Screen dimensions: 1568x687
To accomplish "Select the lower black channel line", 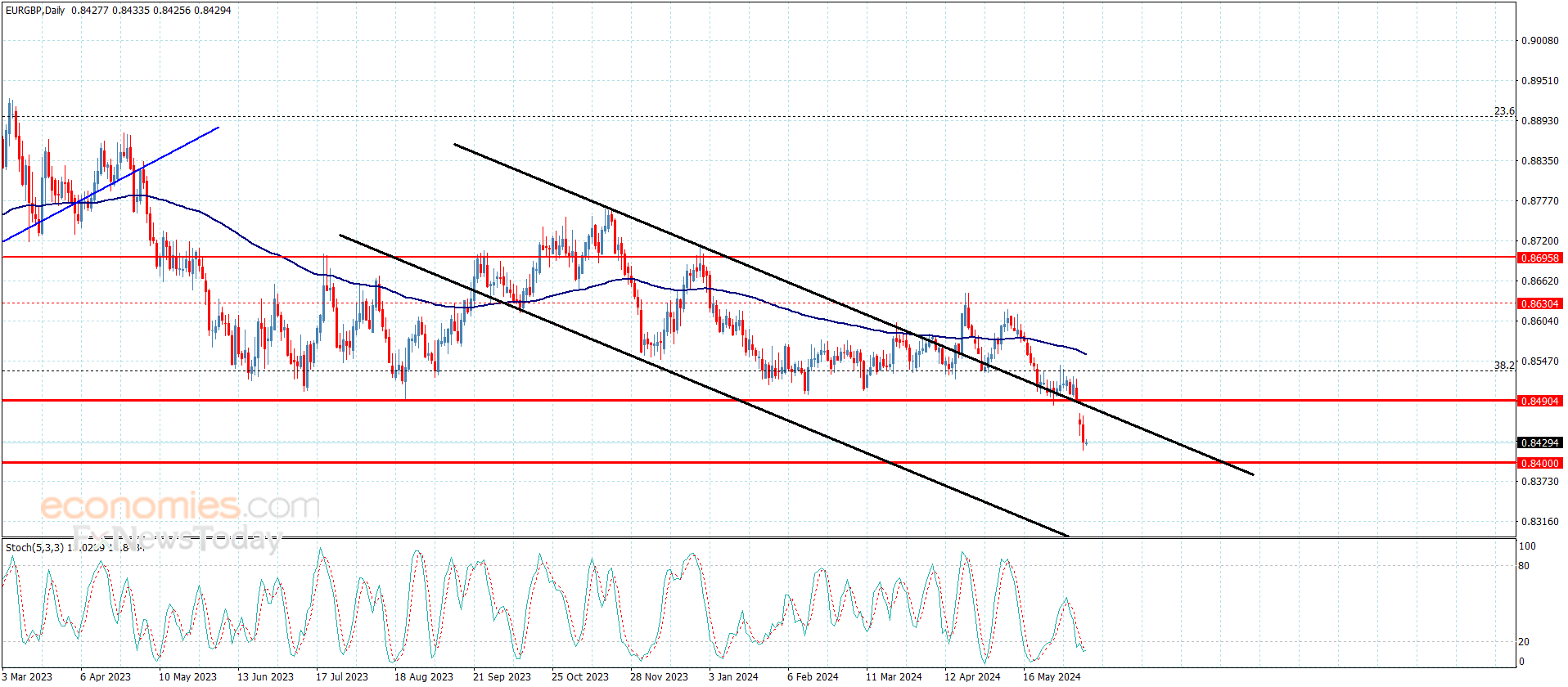I will (704, 386).
